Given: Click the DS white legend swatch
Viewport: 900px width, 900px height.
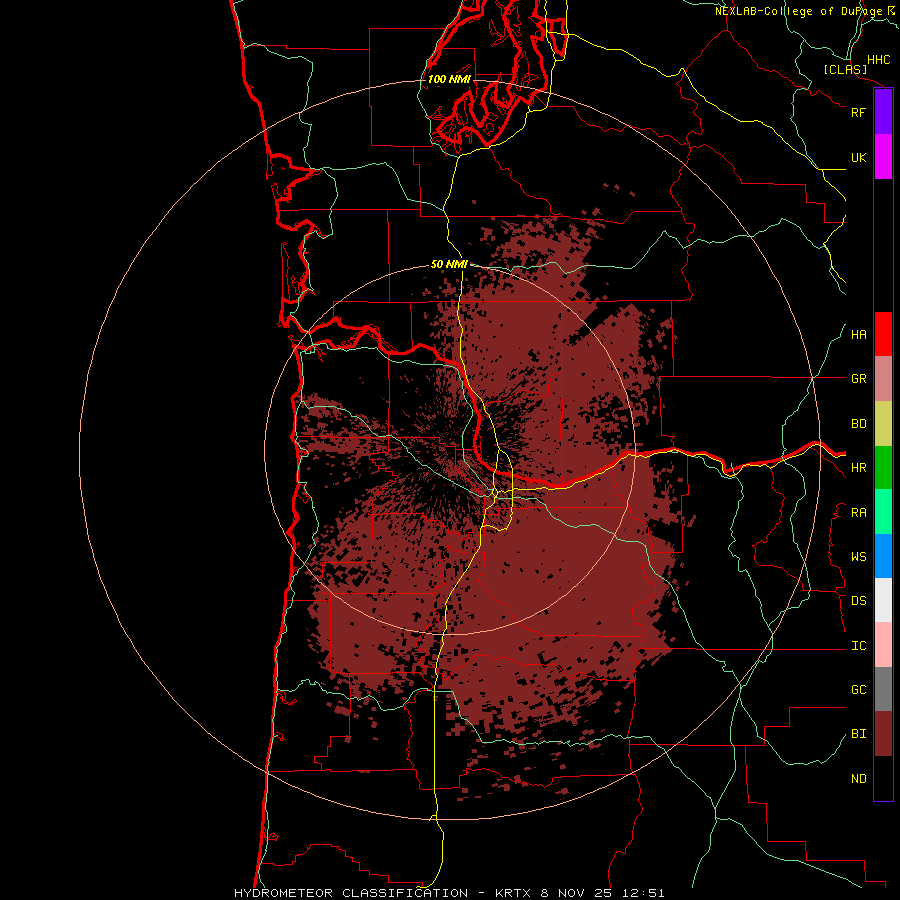Looking at the screenshot, I should pyautogui.click(x=883, y=600).
